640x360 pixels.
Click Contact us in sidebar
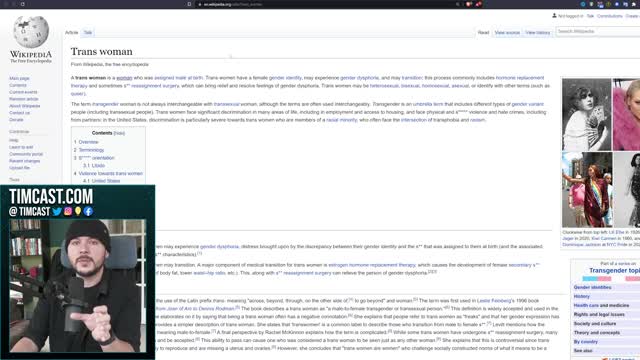[x=20, y=113]
